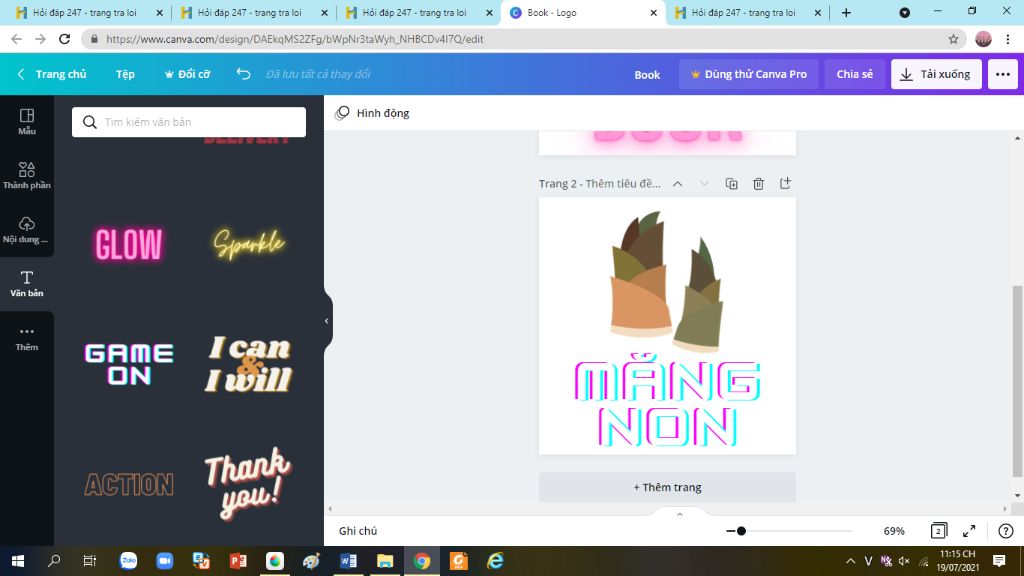1024x576 pixels.
Task: Click the Ghi chú notes button
Action: (358, 531)
